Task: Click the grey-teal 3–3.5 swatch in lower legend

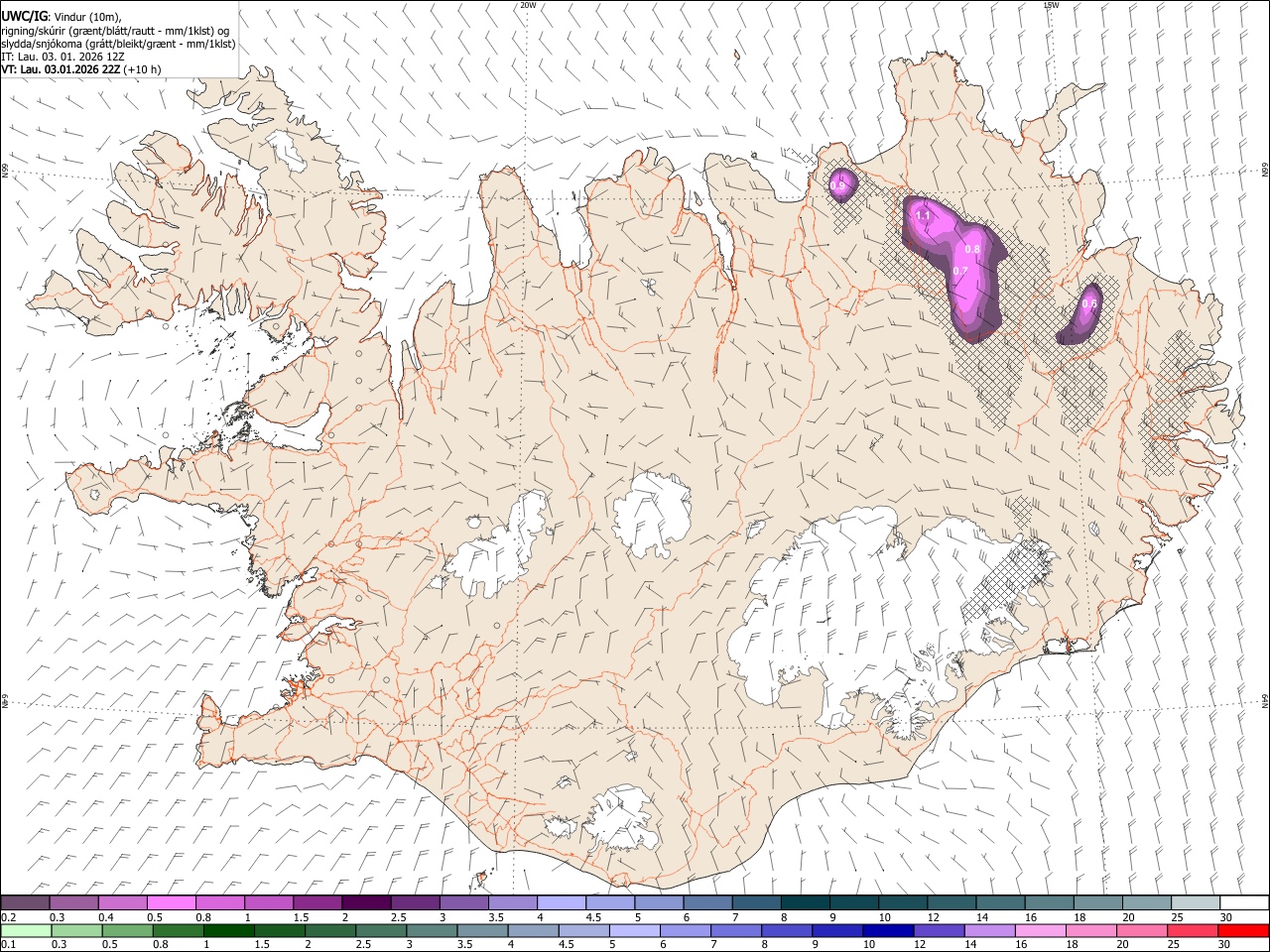Action: pos(433,930)
